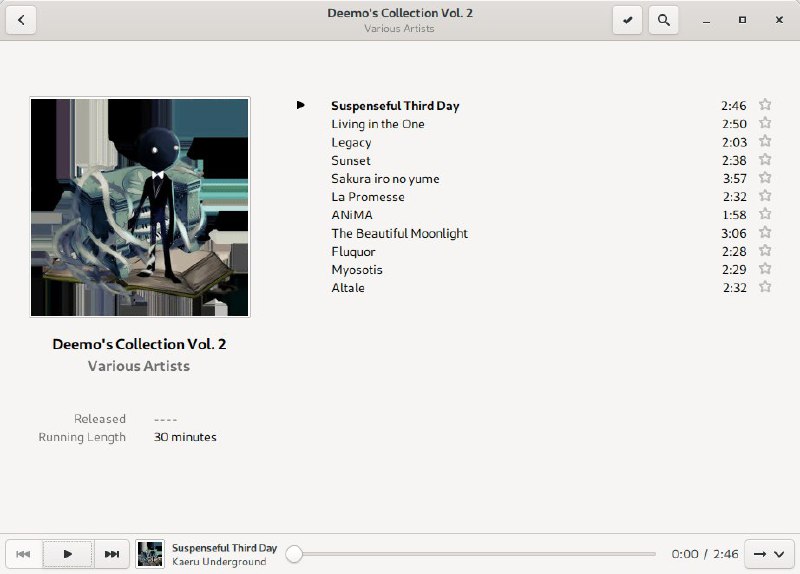Play Sakura iro no yume
This screenshot has width=800, height=574.
[x=385, y=179]
